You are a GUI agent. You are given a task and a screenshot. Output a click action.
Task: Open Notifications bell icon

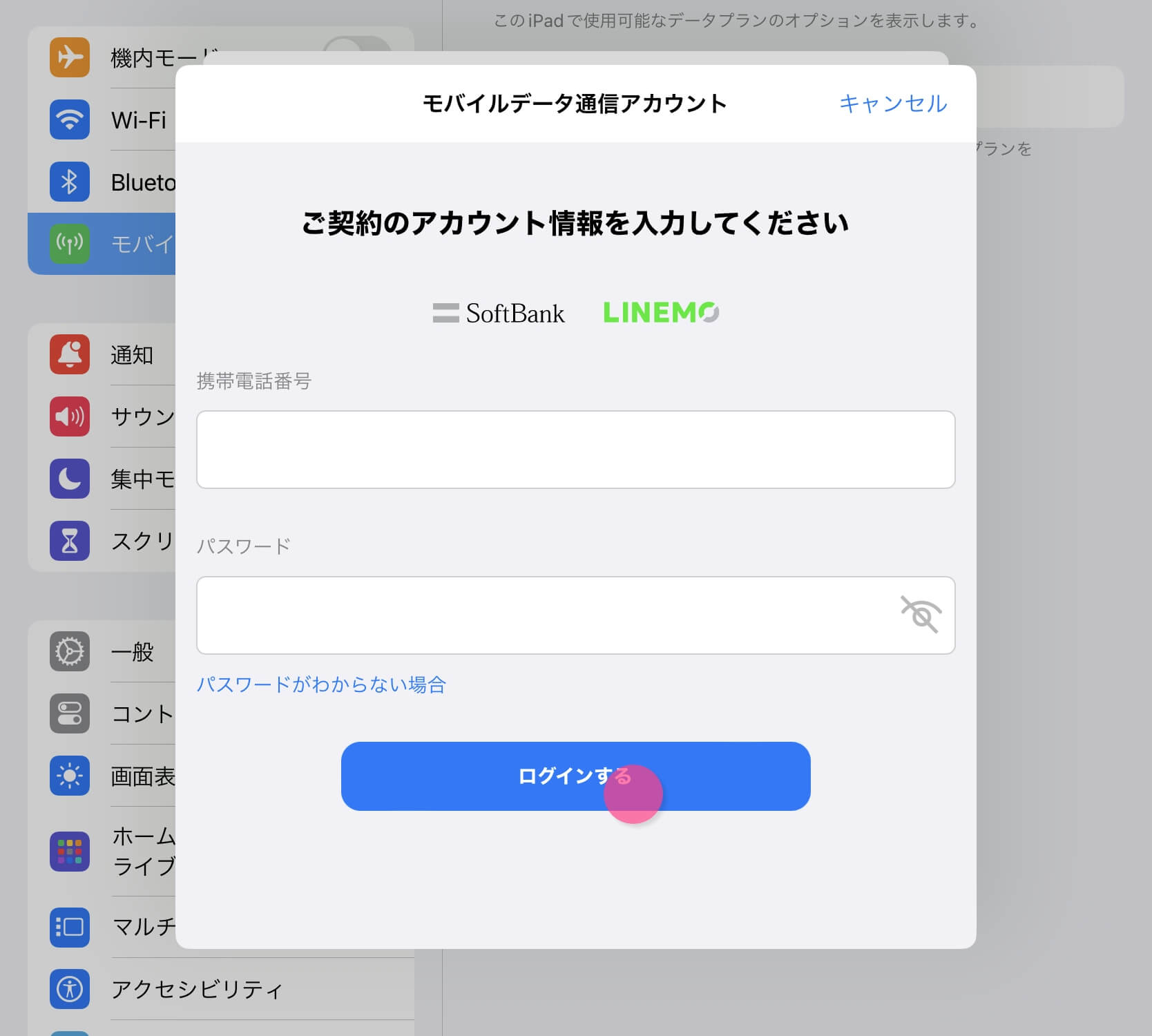click(70, 354)
